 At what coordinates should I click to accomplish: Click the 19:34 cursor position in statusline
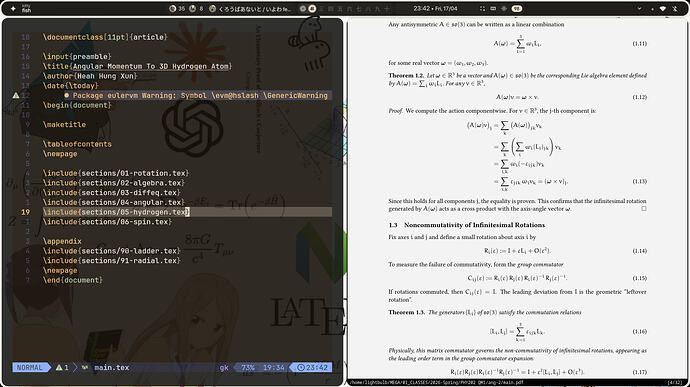coord(274,367)
